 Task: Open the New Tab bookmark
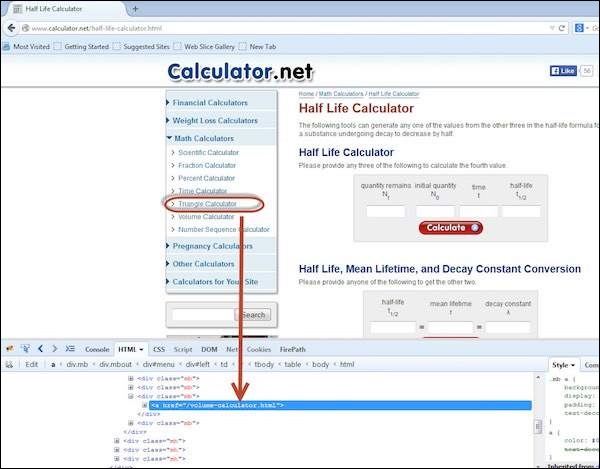258,47
